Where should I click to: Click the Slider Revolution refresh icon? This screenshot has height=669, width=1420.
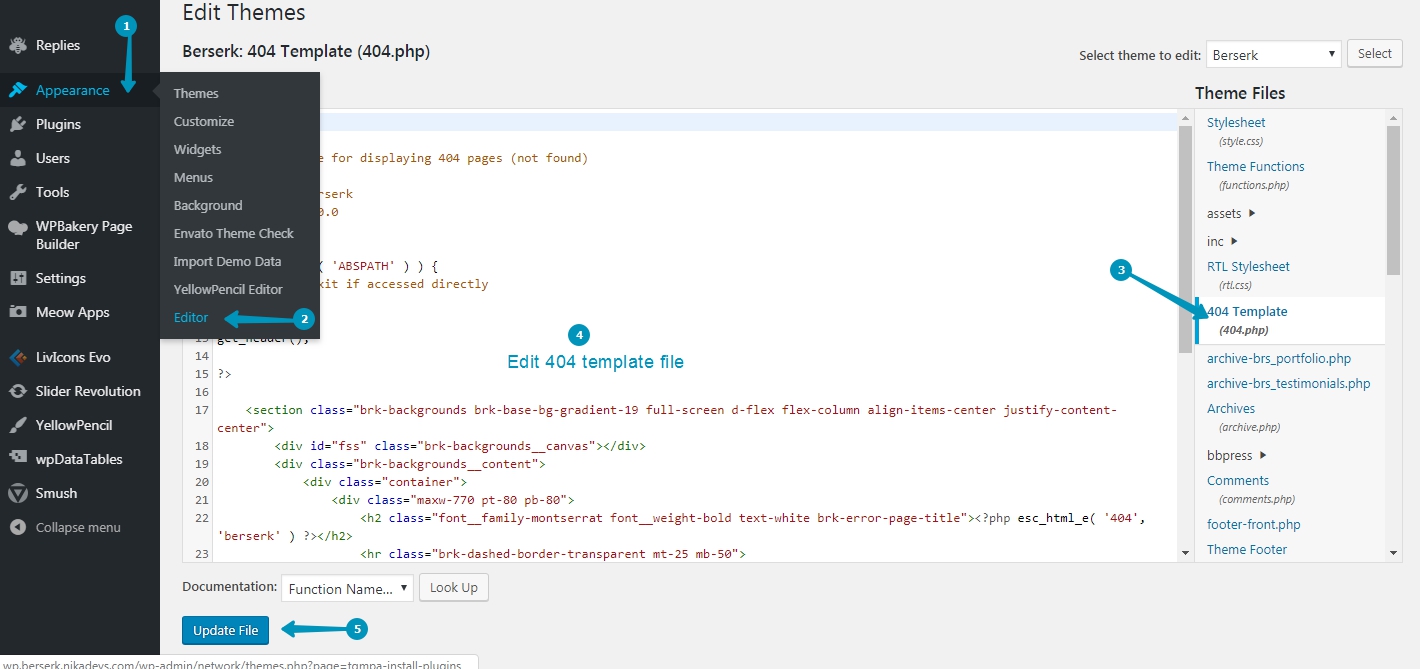coord(18,392)
